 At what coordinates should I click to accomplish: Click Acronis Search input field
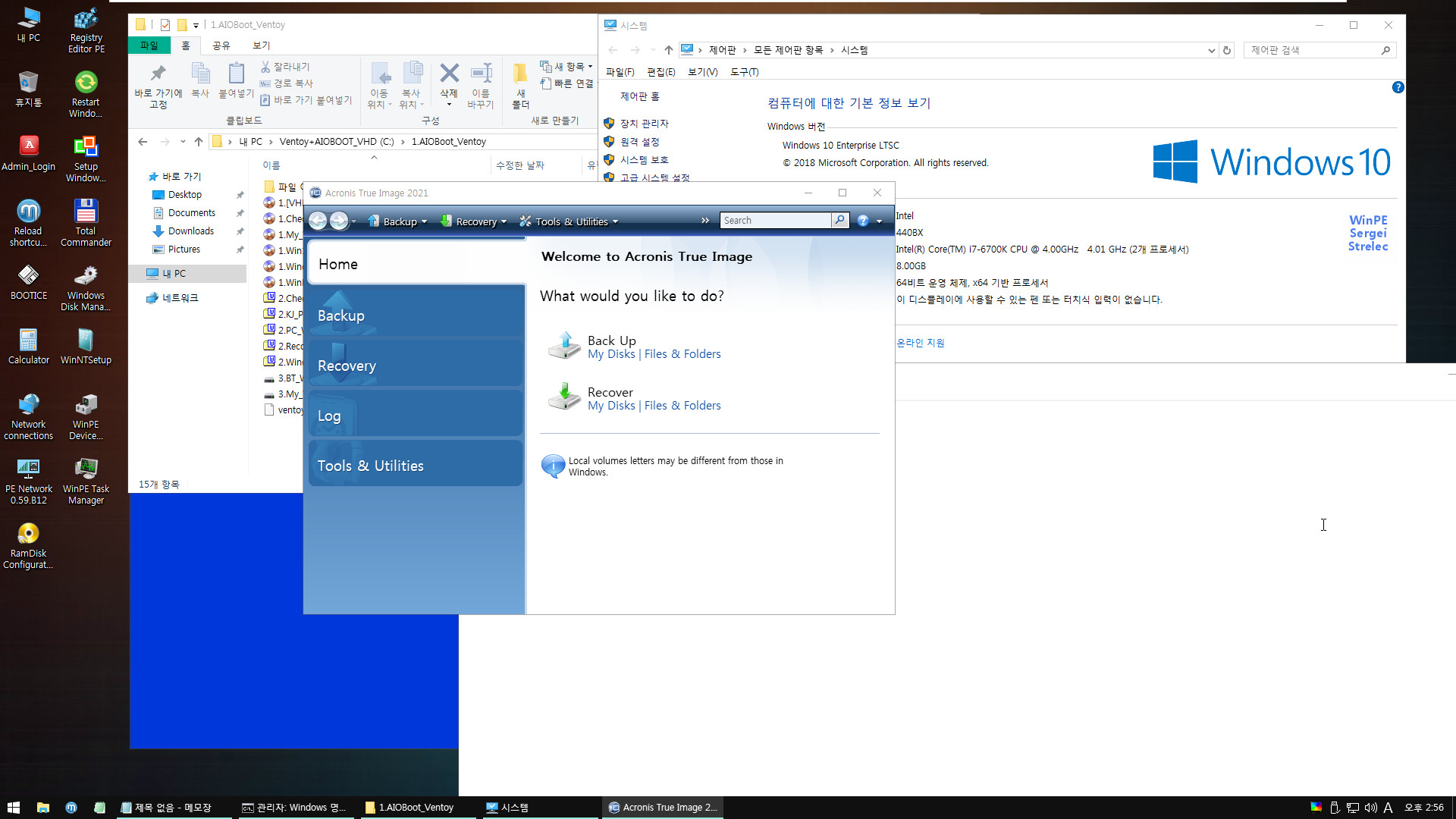tap(775, 220)
